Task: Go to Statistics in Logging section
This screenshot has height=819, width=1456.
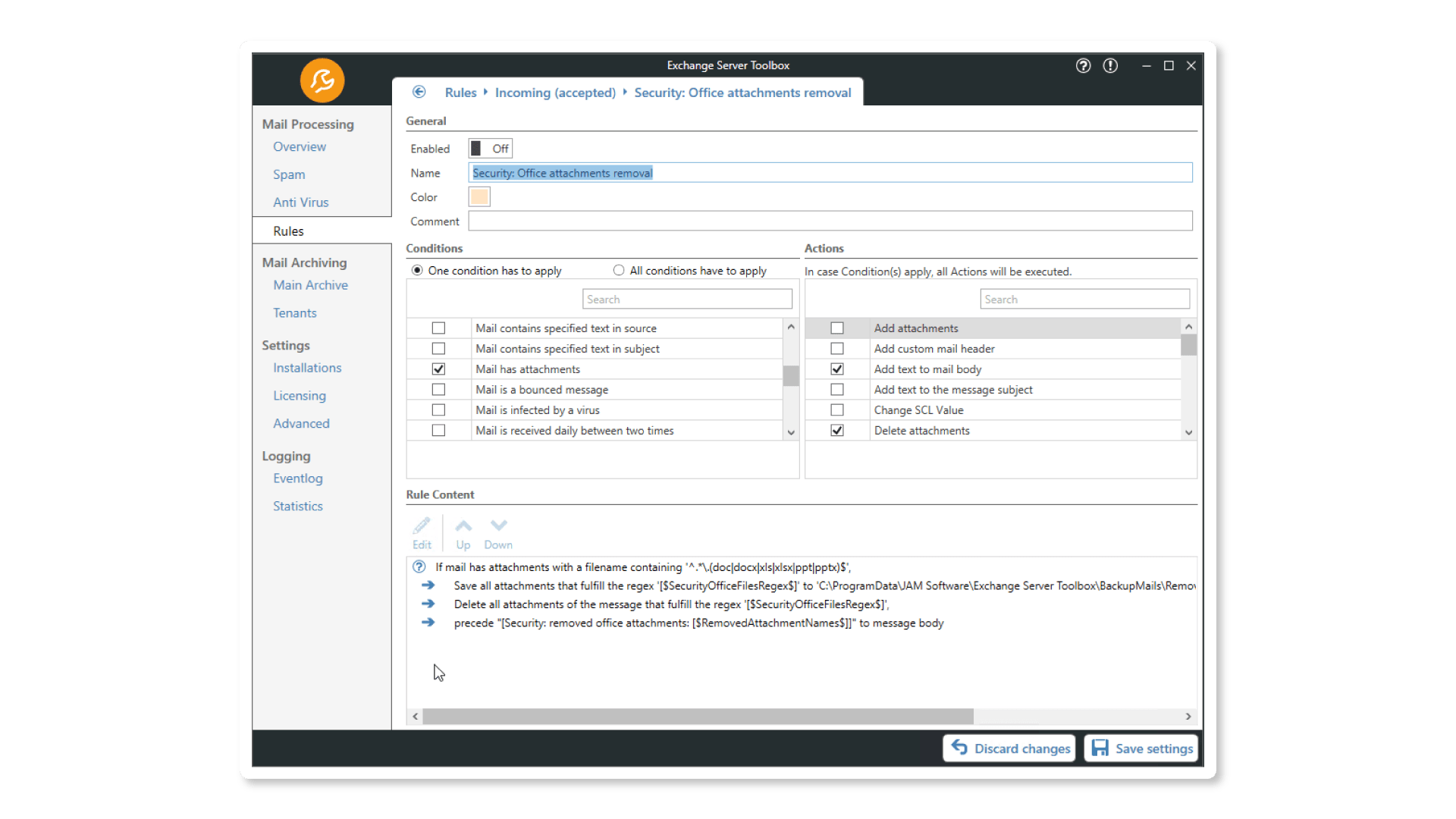Action: pyautogui.click(x=298, y=506)
